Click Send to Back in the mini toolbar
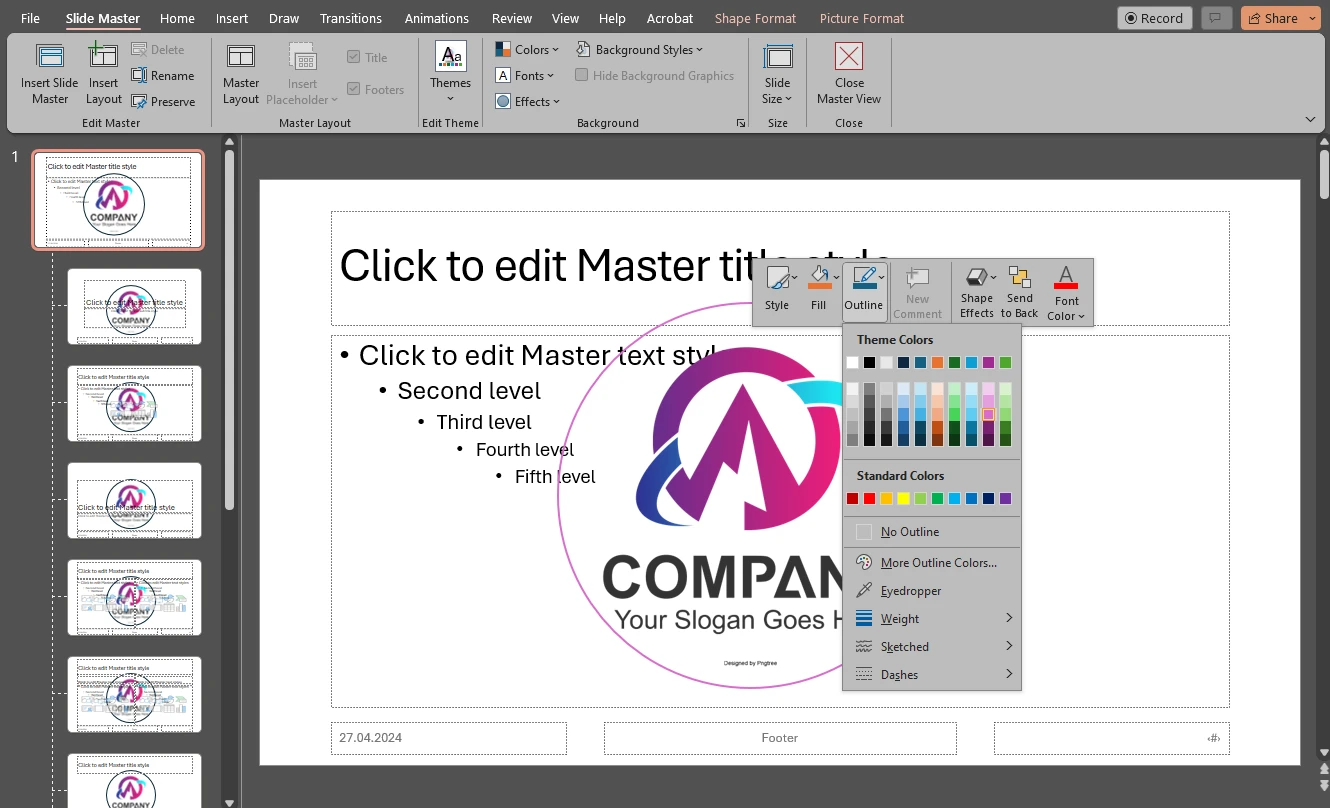The height and width of the screenshot is (808, 1330). coord(1019,290)
